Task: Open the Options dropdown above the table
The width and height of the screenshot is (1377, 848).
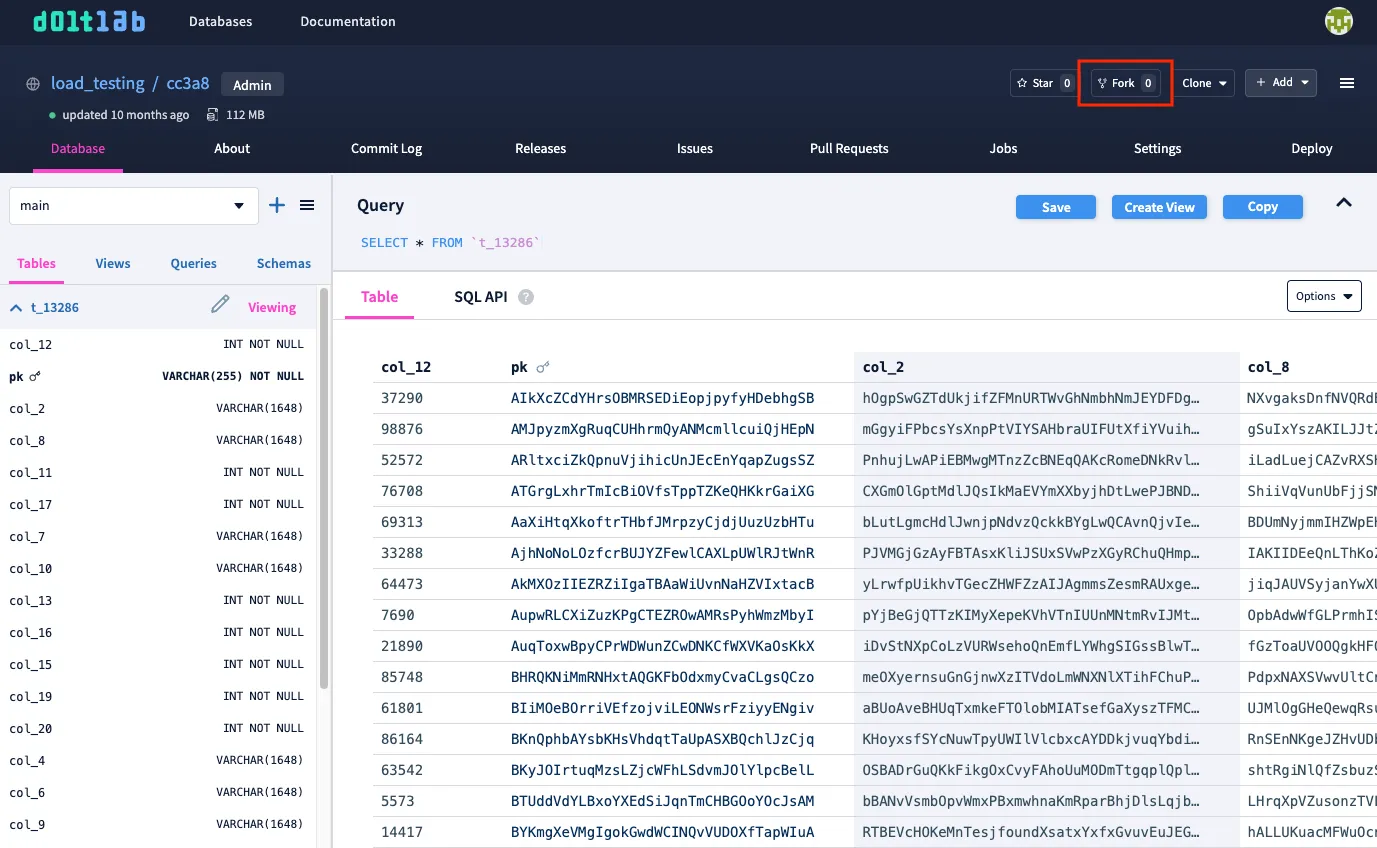Action: [x=1323, y=296]
